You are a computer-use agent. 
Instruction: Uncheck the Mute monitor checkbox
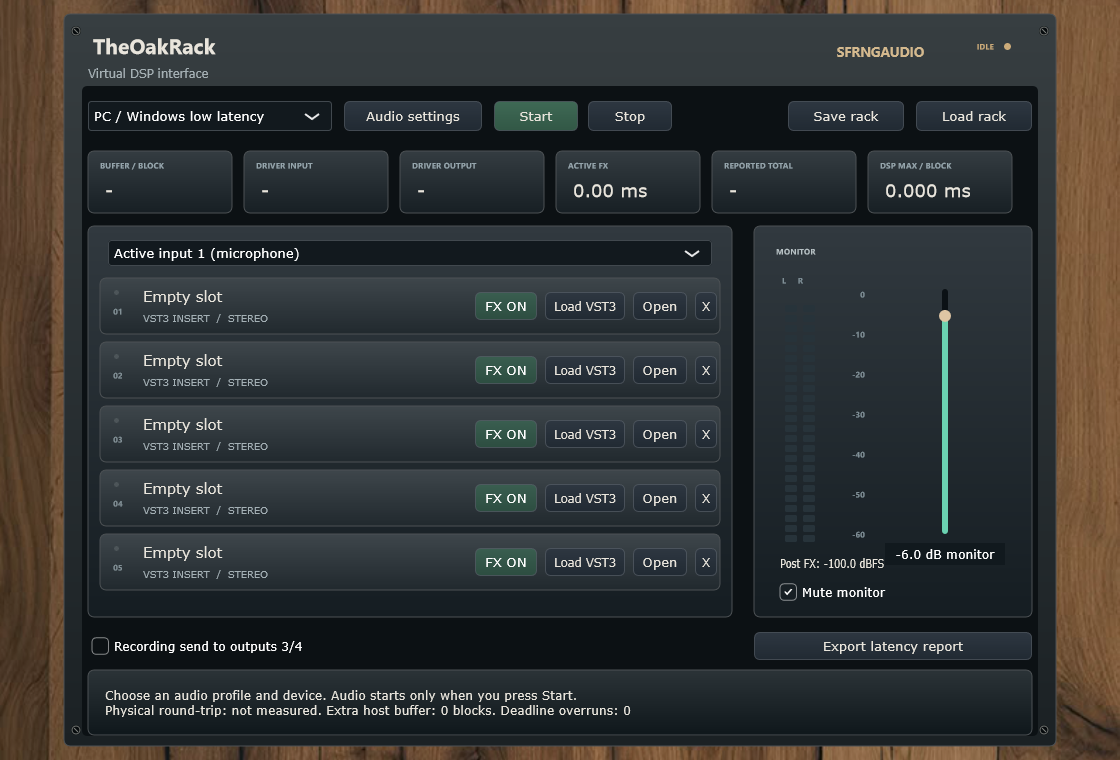(x=788, y=592)
